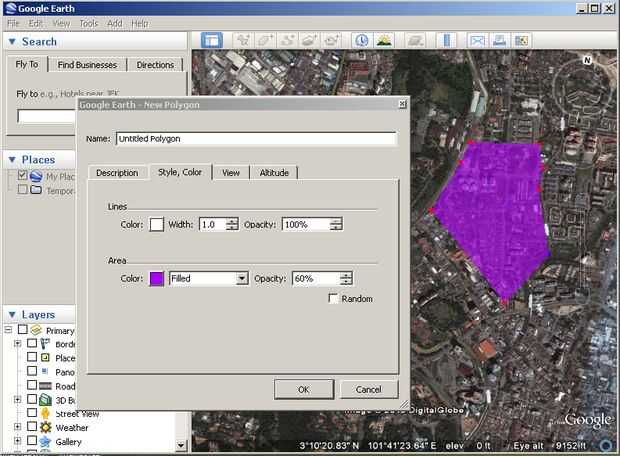The image size is (620, 456).
Task: Click the Temporary Places folder icon
Action: 36,190
